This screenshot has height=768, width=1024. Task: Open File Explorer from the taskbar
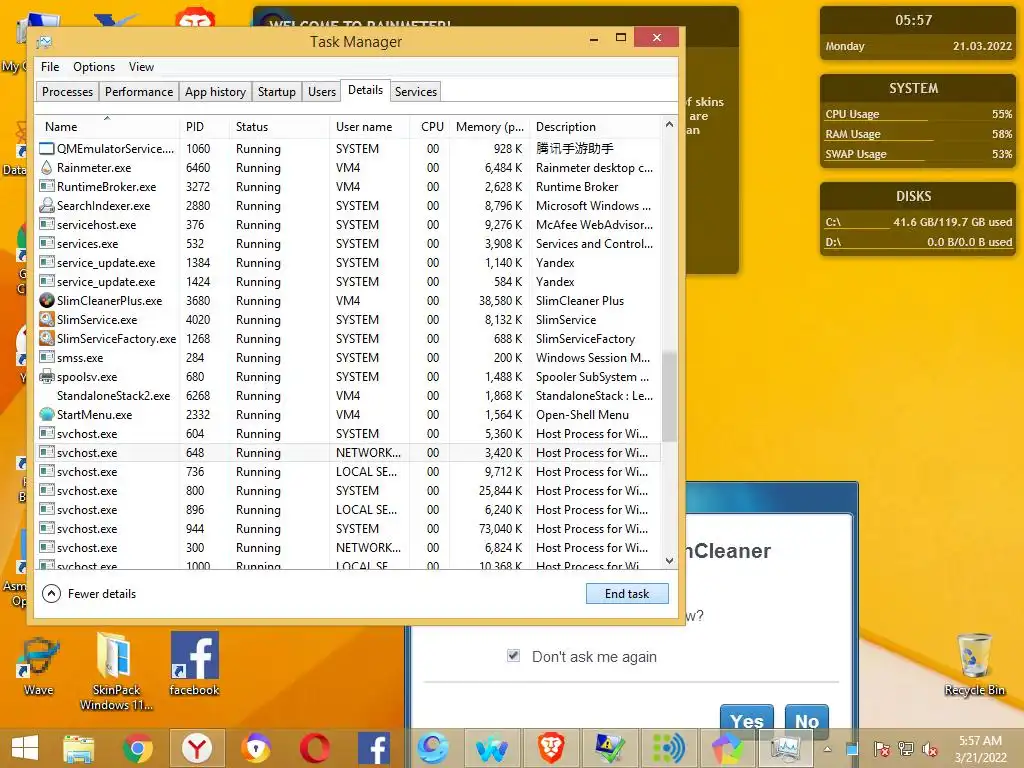(78, 748)
